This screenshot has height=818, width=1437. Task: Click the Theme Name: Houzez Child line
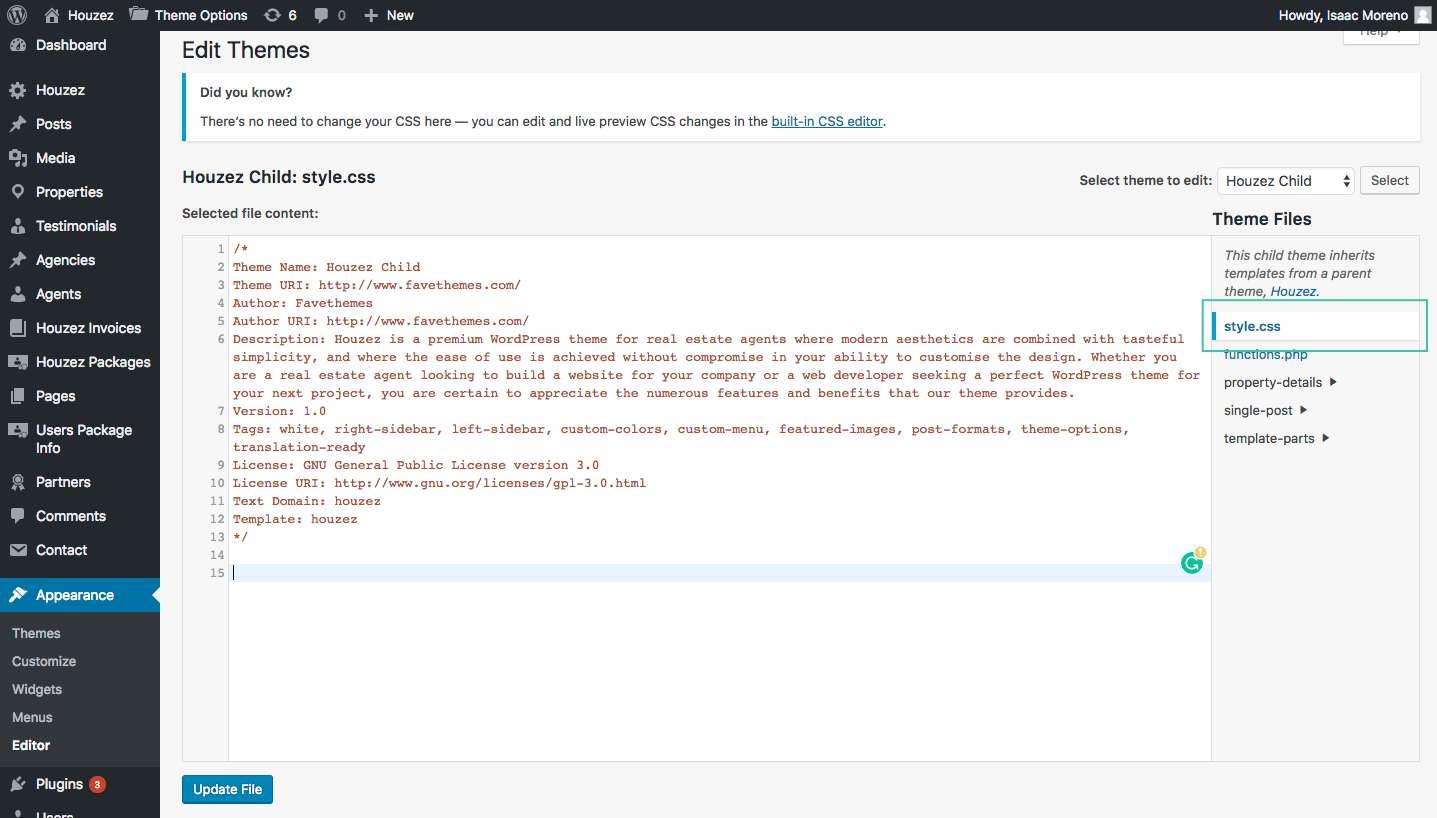327,267
